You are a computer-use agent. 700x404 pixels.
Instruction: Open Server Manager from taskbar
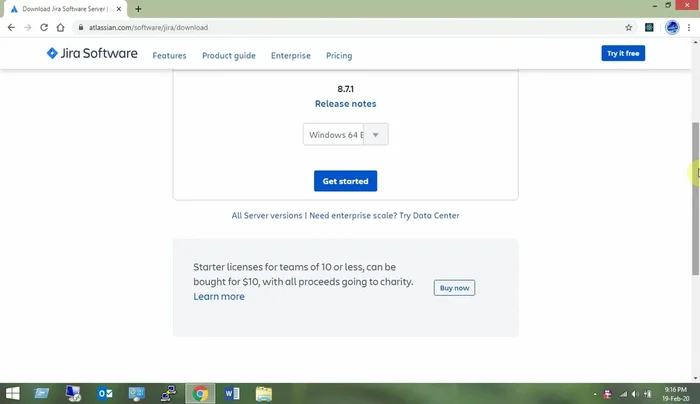tap(42, 393)
